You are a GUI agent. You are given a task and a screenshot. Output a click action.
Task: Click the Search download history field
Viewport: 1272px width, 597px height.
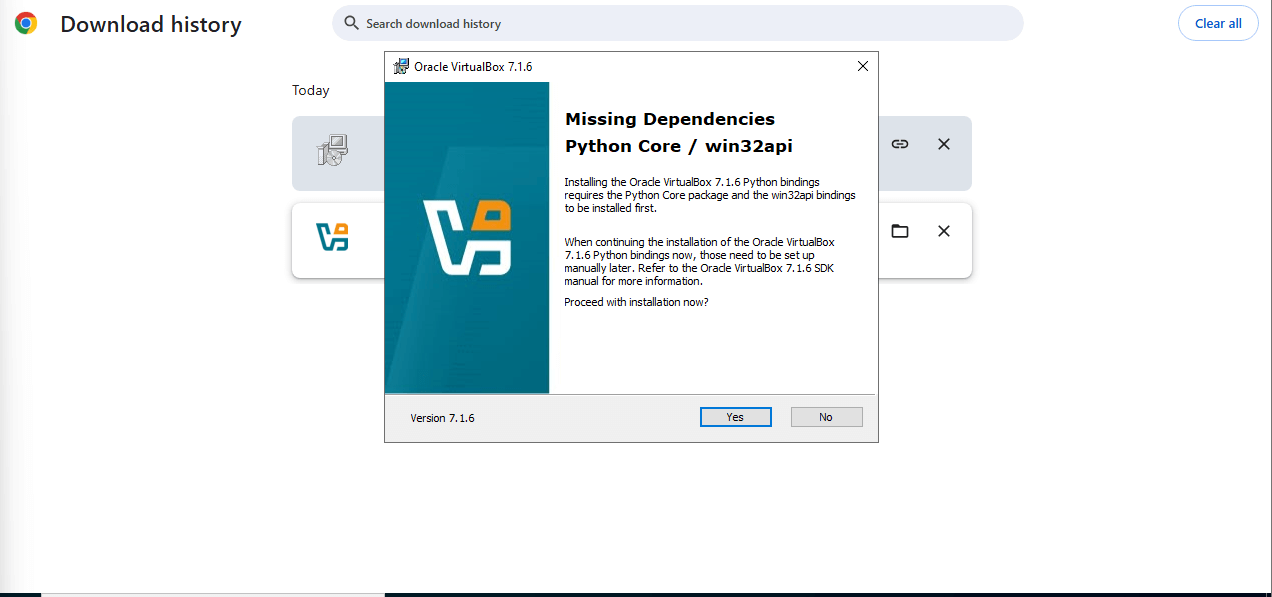[677, 23]
